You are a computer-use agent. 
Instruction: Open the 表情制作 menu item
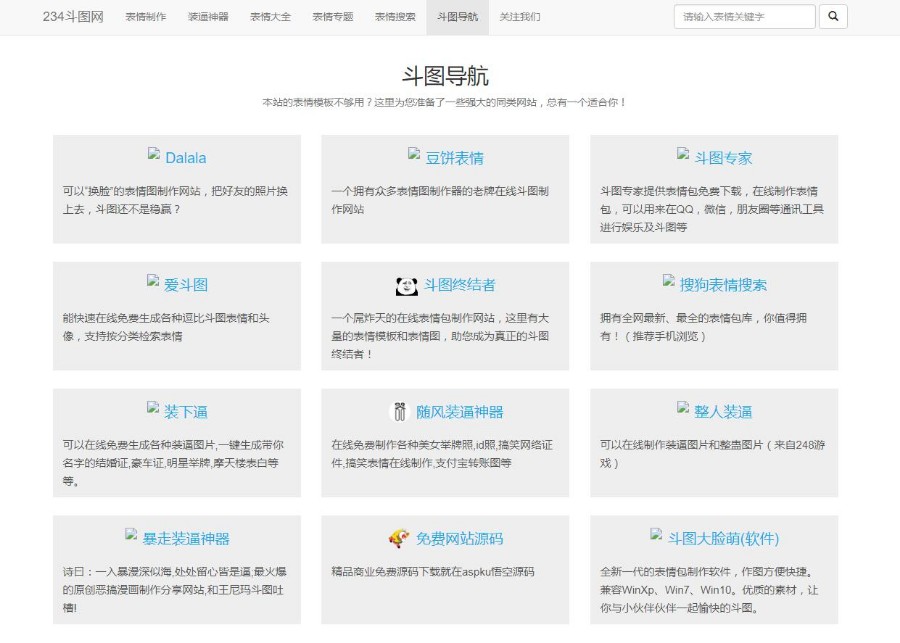[x=146, y=17]
